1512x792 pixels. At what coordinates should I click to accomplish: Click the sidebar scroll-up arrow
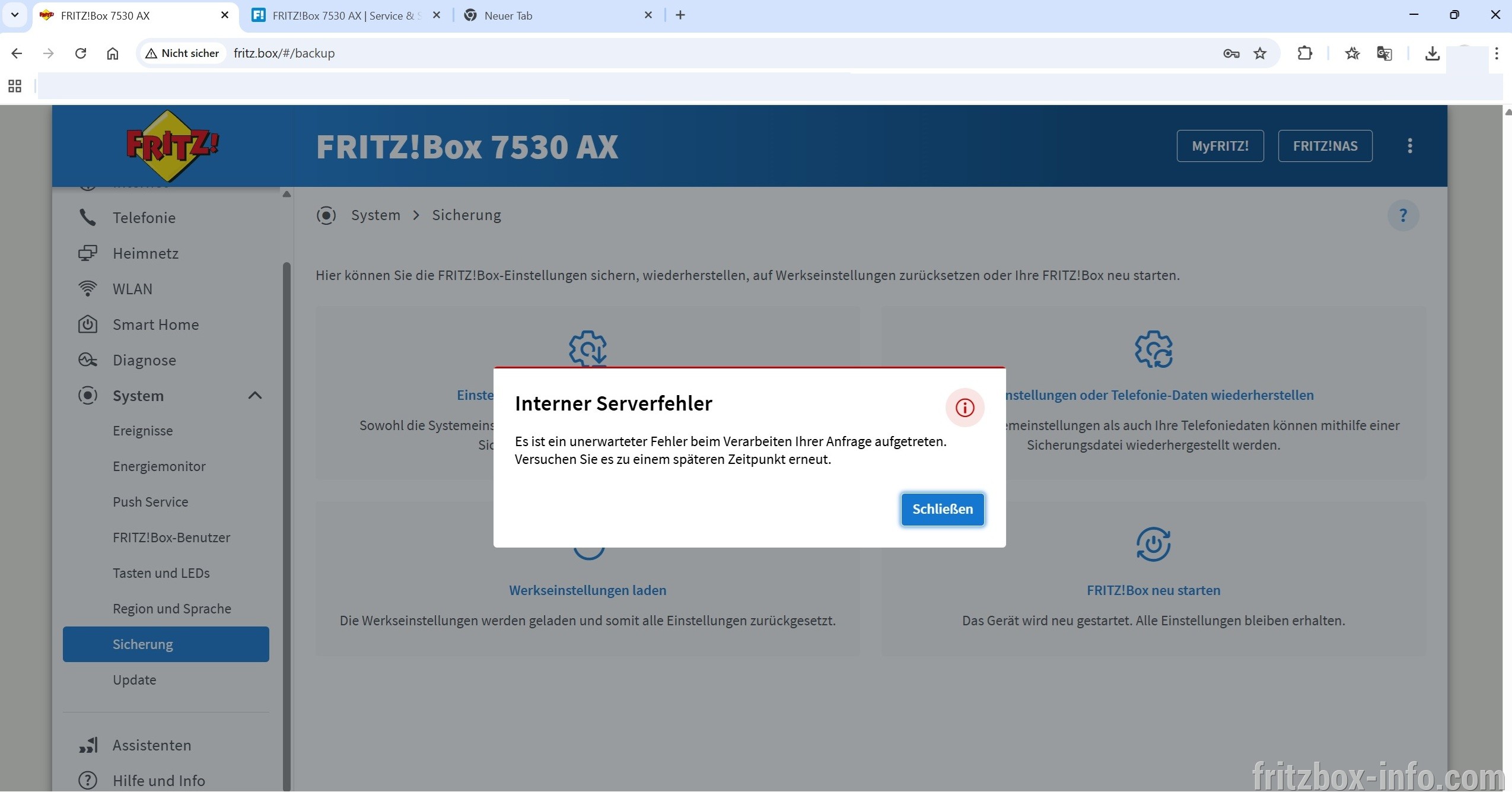(x=287, y=194)
